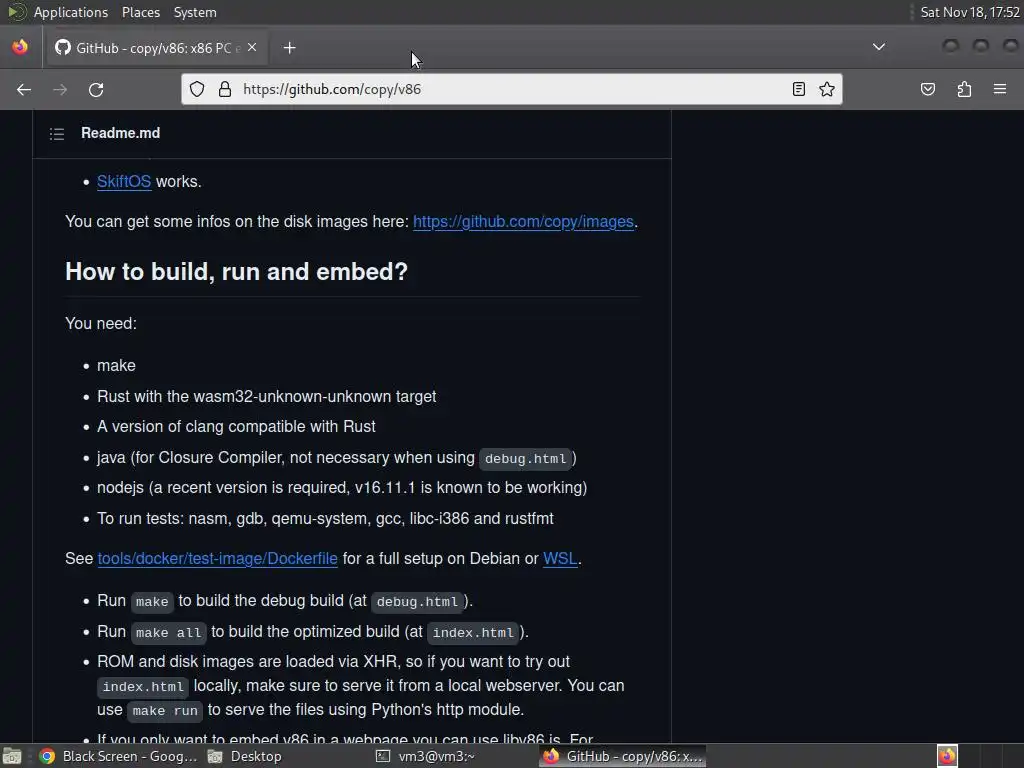
Task: Click the index.html code beside 'locally'
Action: click(143, 686)
